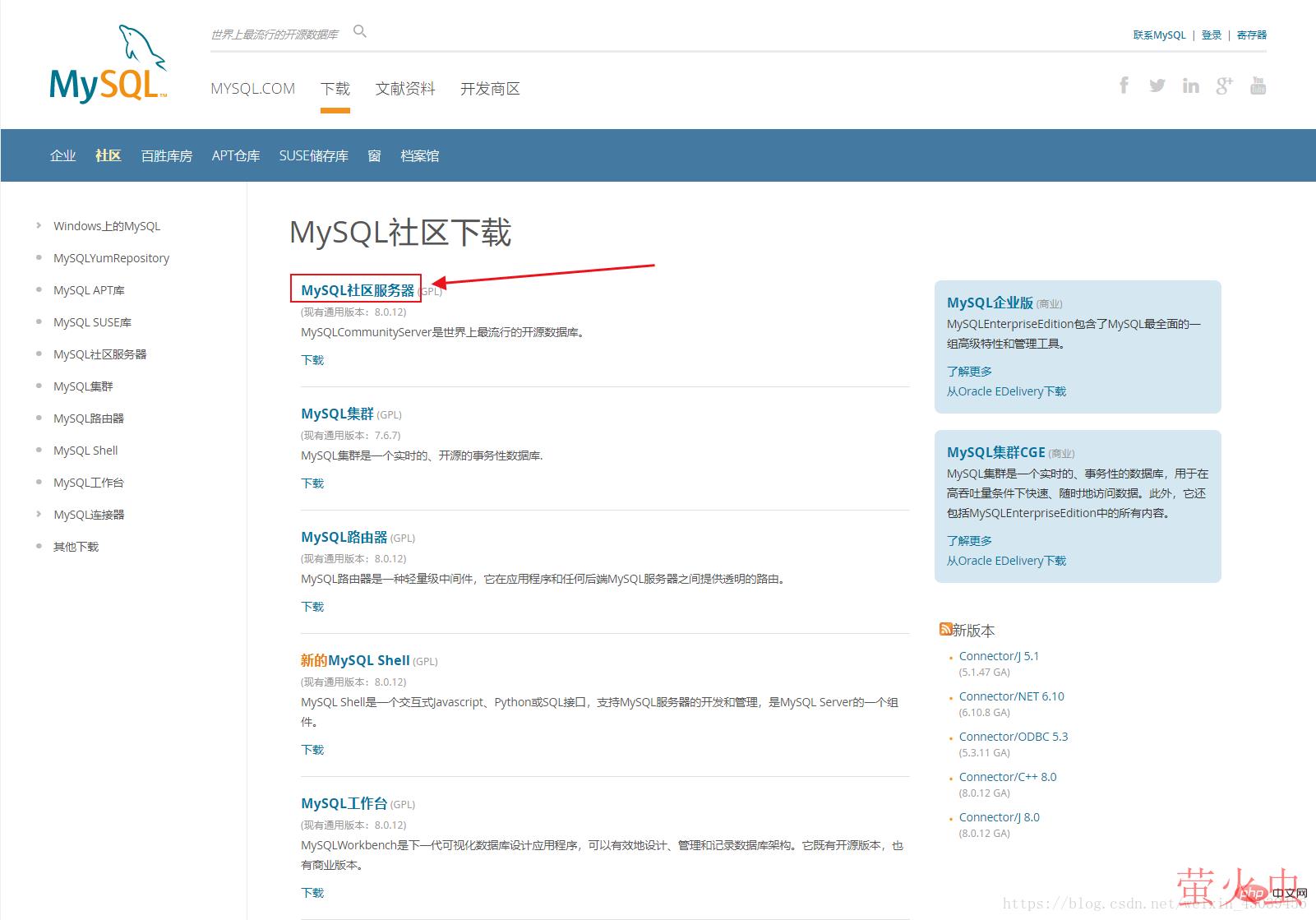Image resolution: width=1316 pixels, height=920 pixels.
Task: Click the RSS feed icon beside 新版本
Action: [945, 629]
